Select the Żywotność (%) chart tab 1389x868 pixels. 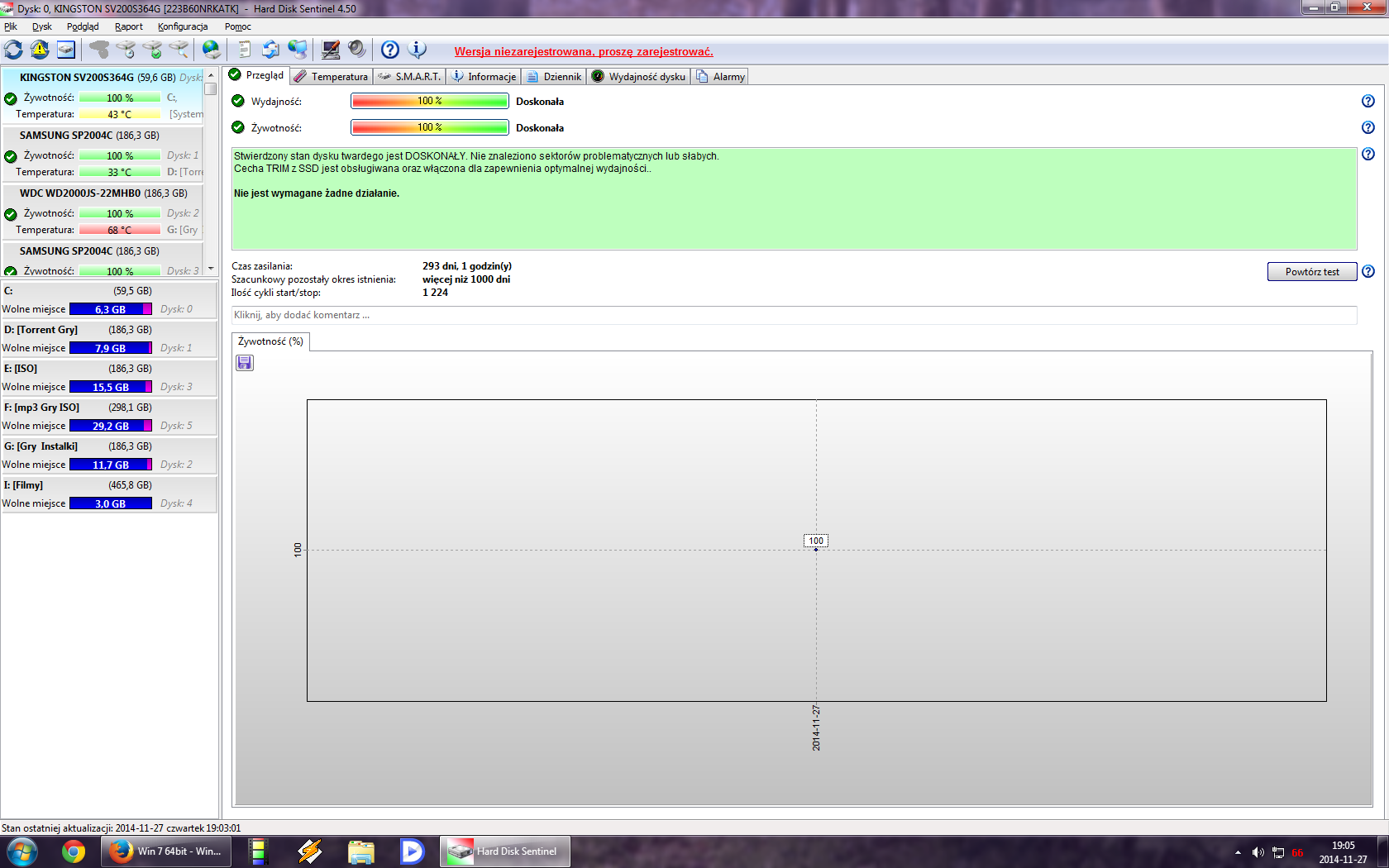pyautogui.click(x=270, y=341)
